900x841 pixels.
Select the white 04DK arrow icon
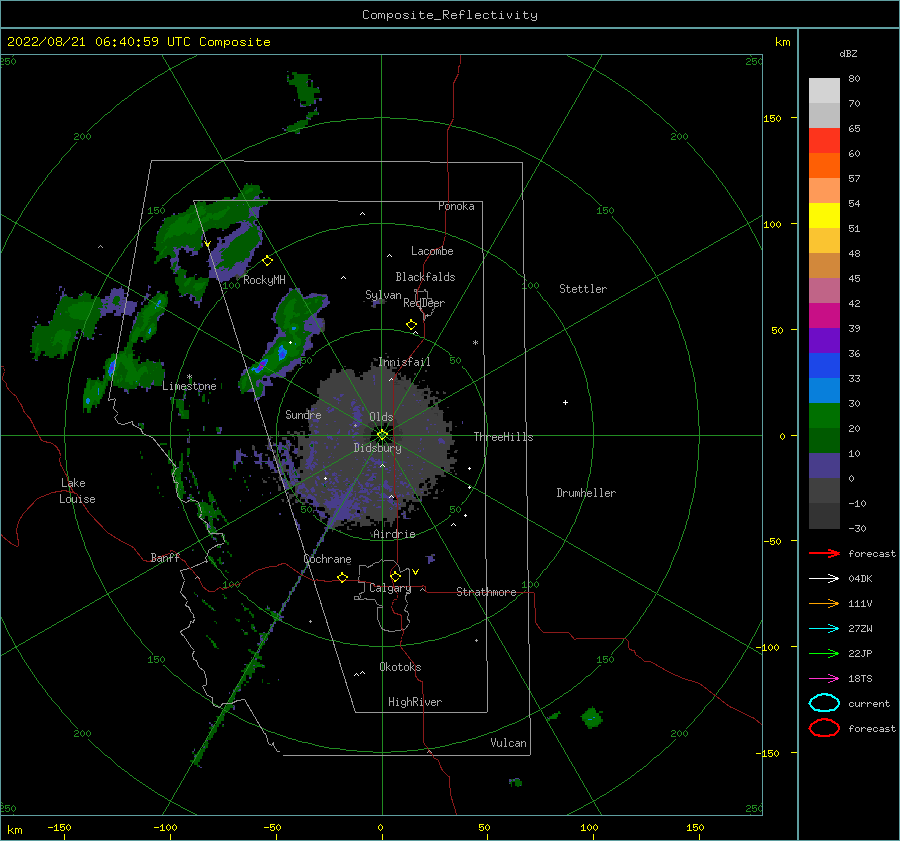pos(824,579)
